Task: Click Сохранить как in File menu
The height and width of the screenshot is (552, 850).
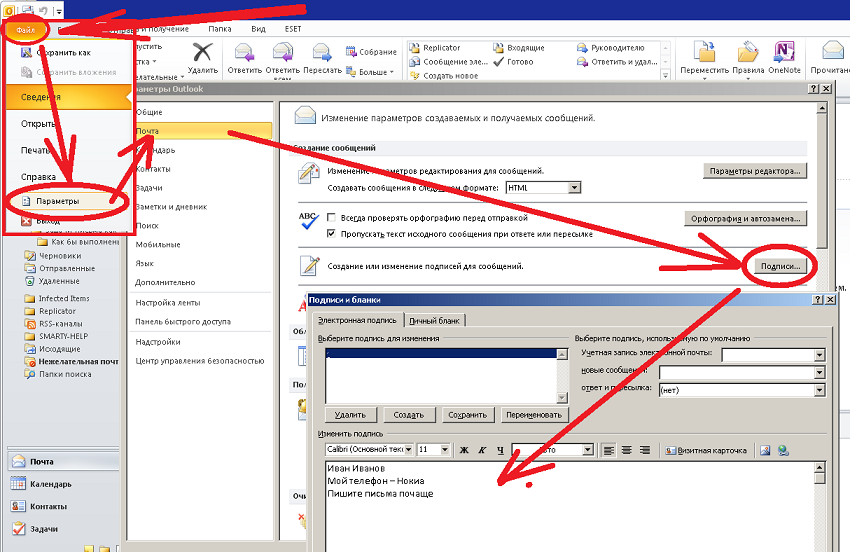Action: 56,53
